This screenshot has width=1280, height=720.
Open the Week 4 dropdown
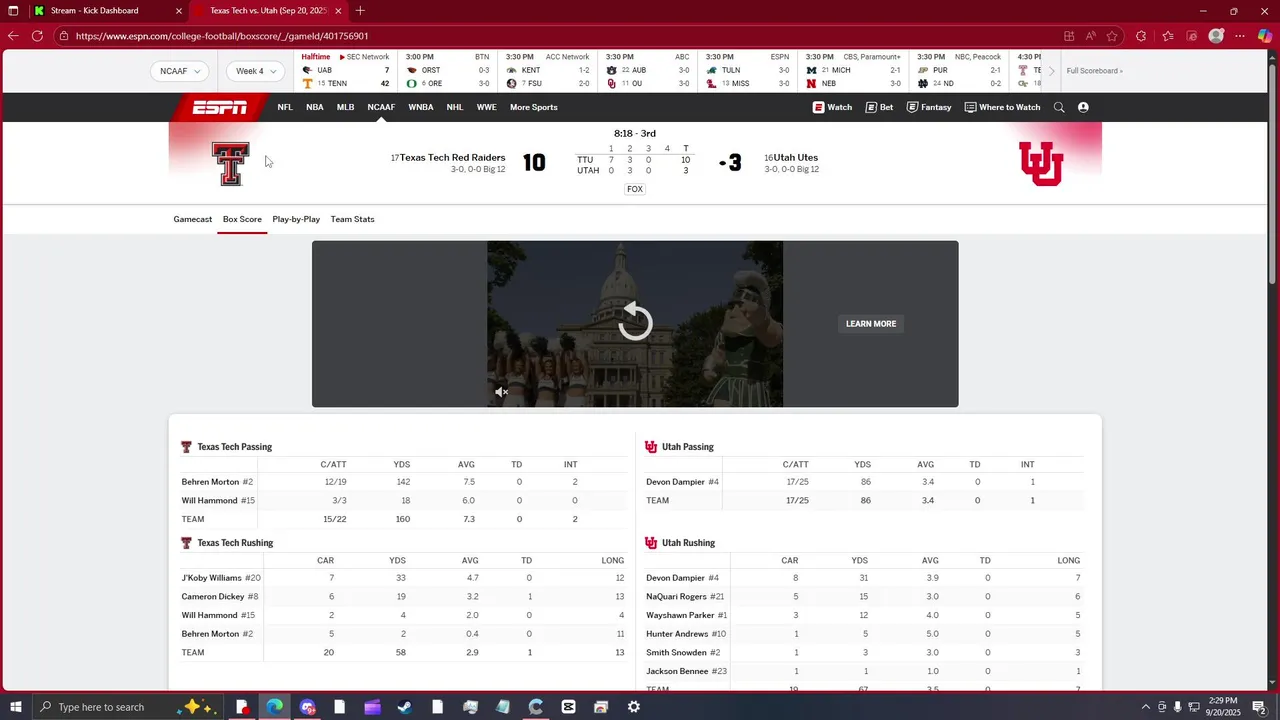tap(256, 71)
